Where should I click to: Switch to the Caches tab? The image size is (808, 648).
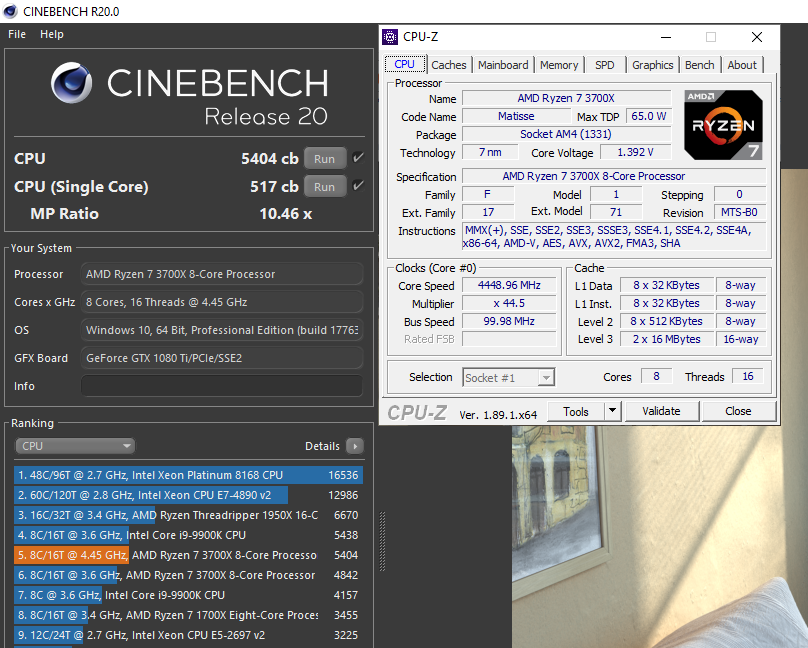click(x=448, y=65)
